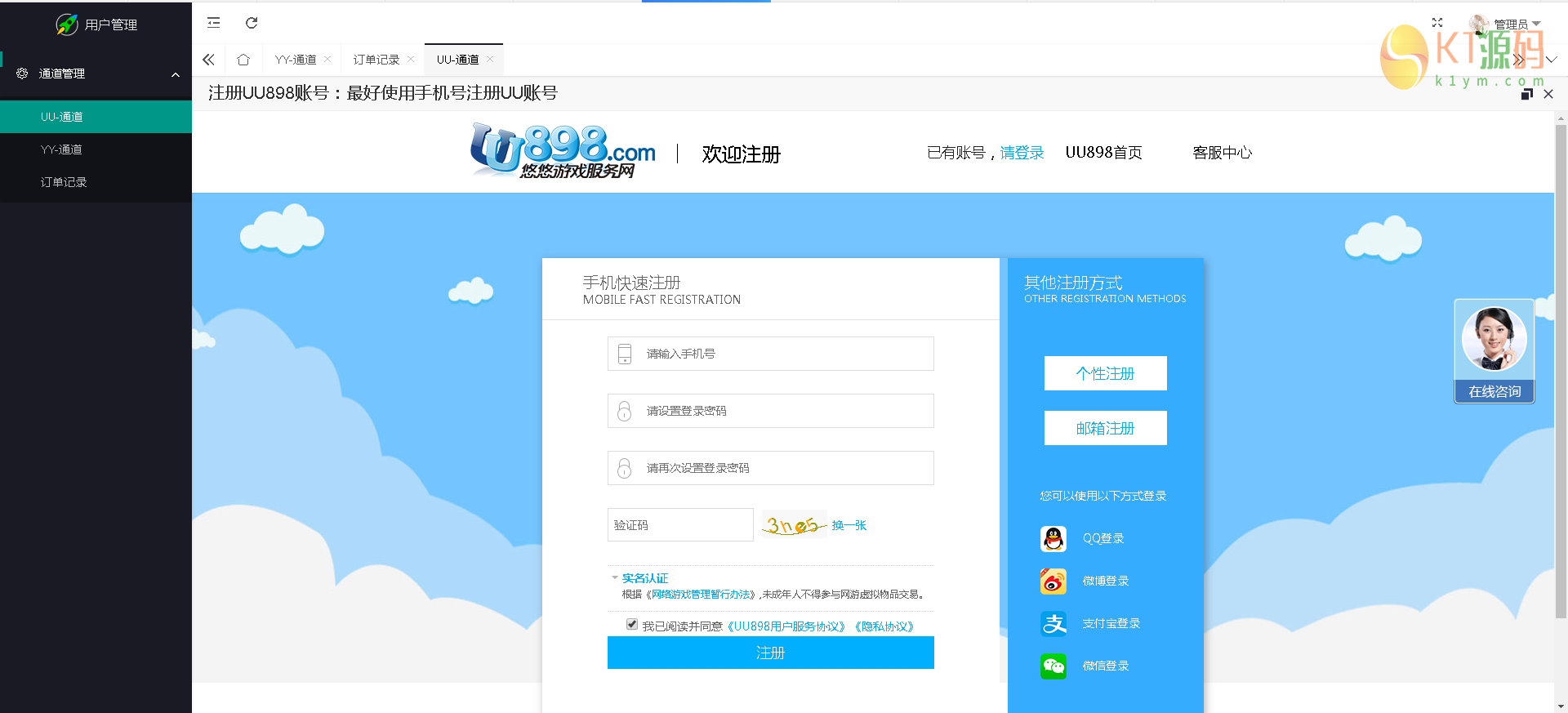Click the 实名认证 heading text
The image size is (1568, 713).
pyautogui.click(x=645, y=578)
